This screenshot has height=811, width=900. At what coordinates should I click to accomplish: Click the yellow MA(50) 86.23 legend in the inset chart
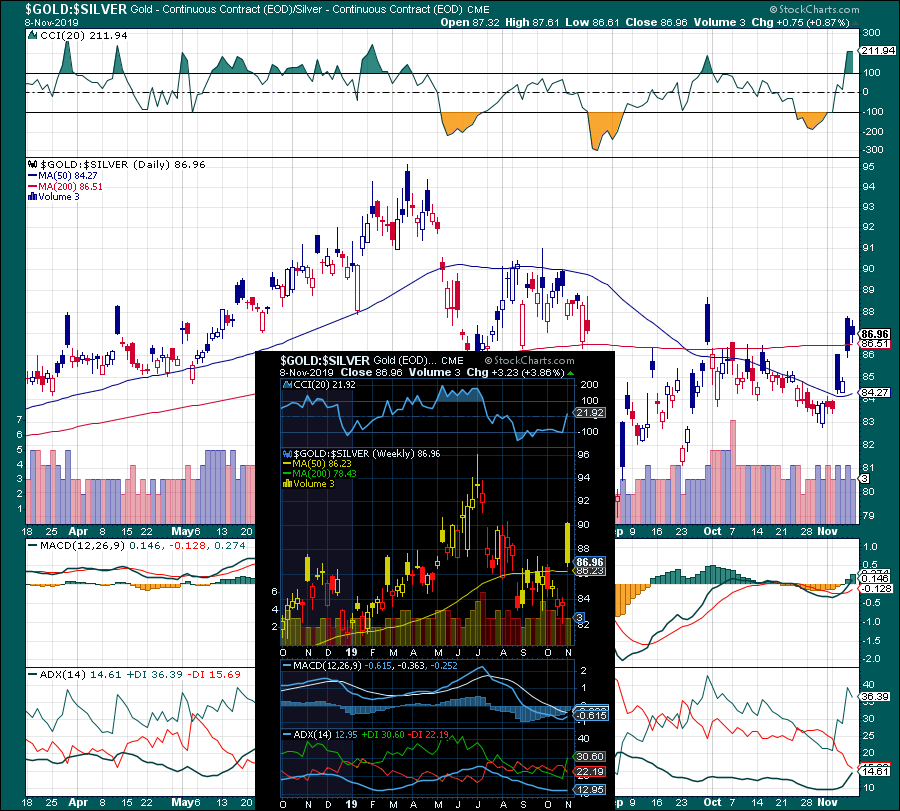pos(317,463)
